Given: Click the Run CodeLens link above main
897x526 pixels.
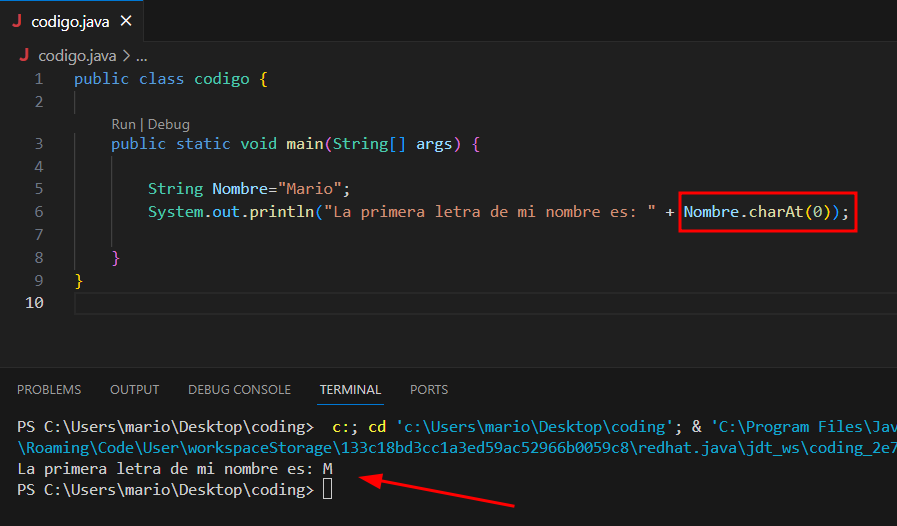Looking at the screenshot, I should coord(123,124).
